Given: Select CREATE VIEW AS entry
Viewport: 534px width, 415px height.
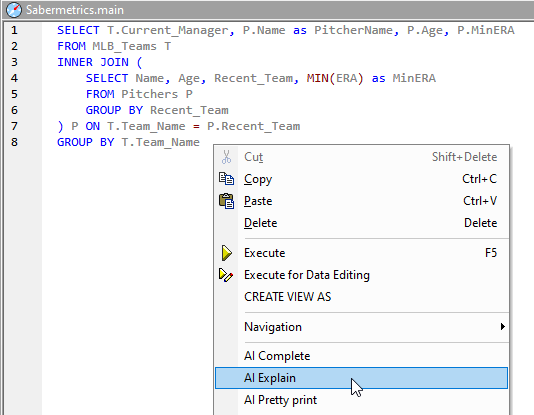Looking at the screenshot, I should click(361, 297).
